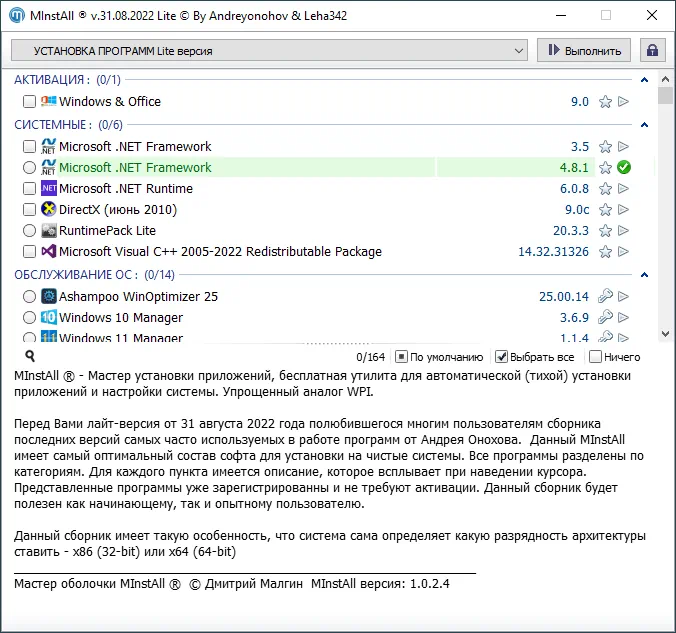Click star icon for DirectX row
The width and height of the screenshot is (676, 633).
(605, 210)
